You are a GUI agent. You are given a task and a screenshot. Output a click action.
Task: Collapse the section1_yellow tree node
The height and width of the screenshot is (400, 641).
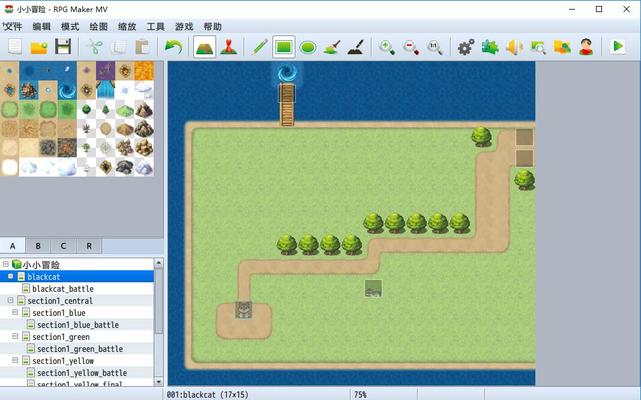pyautogui.click(x=16, y=360)
